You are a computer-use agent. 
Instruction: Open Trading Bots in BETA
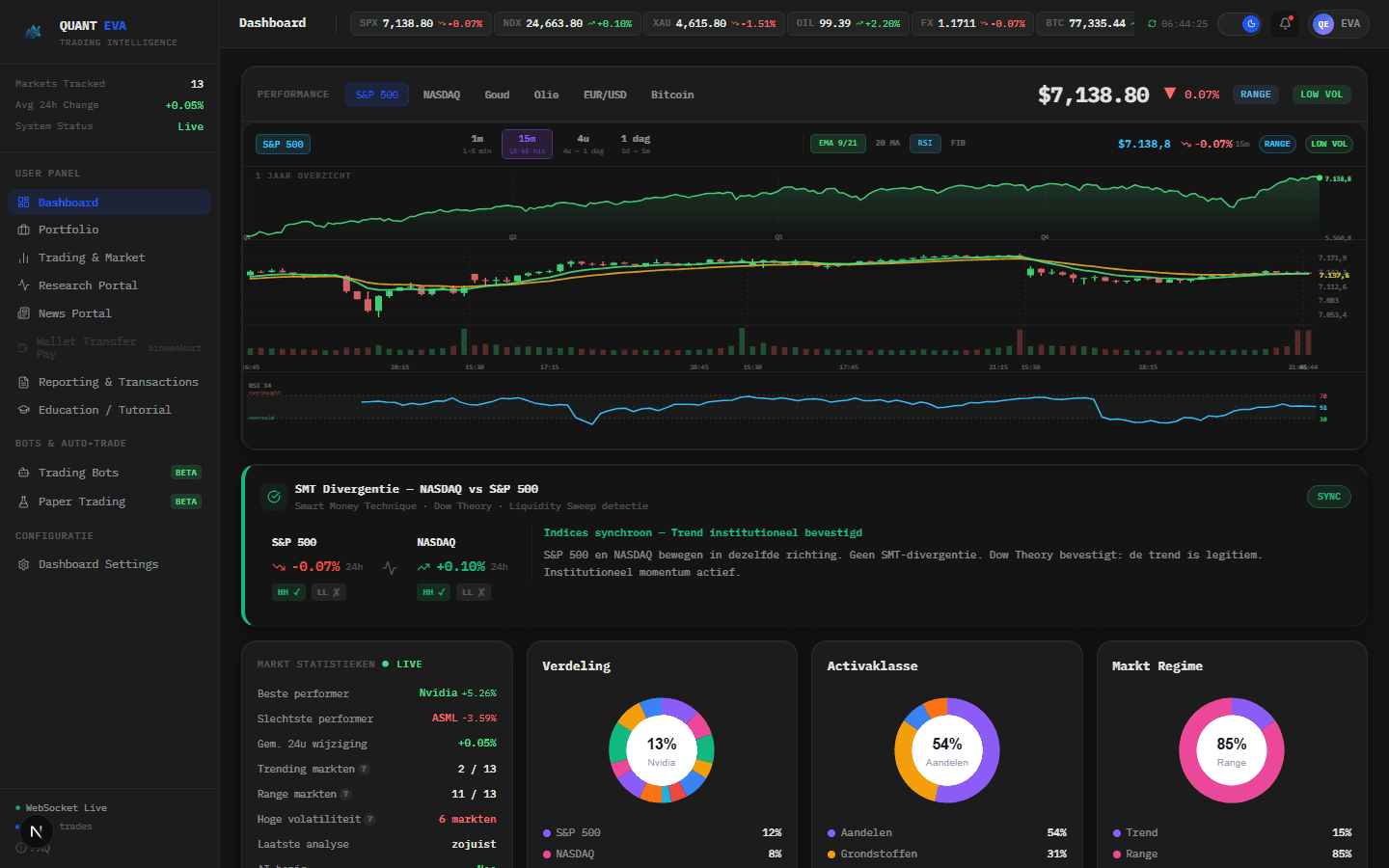coord(76,473)
